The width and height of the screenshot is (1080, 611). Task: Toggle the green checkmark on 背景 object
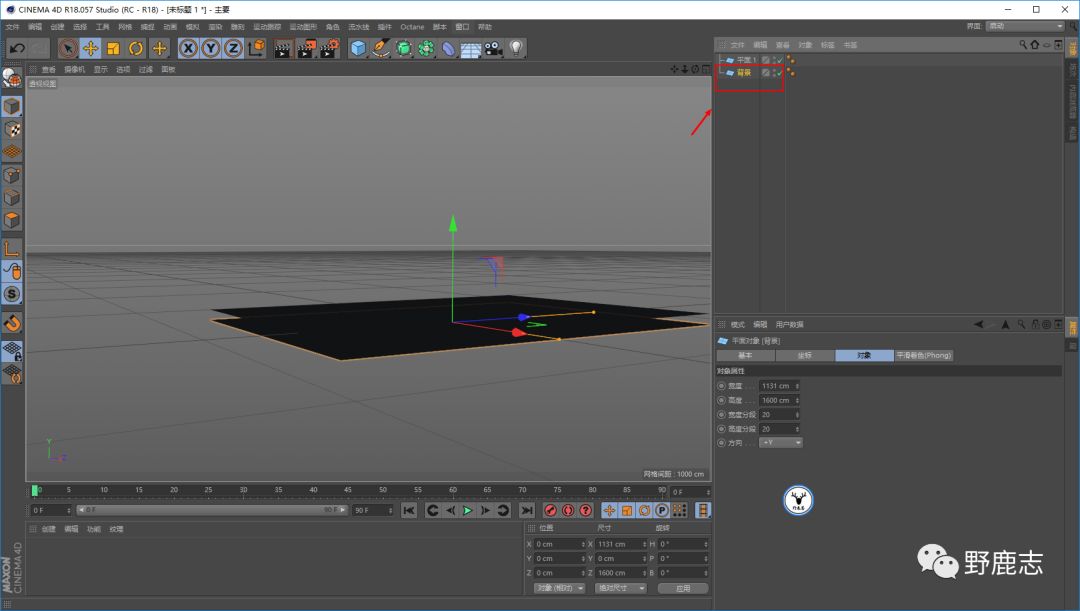pos(778,73)
